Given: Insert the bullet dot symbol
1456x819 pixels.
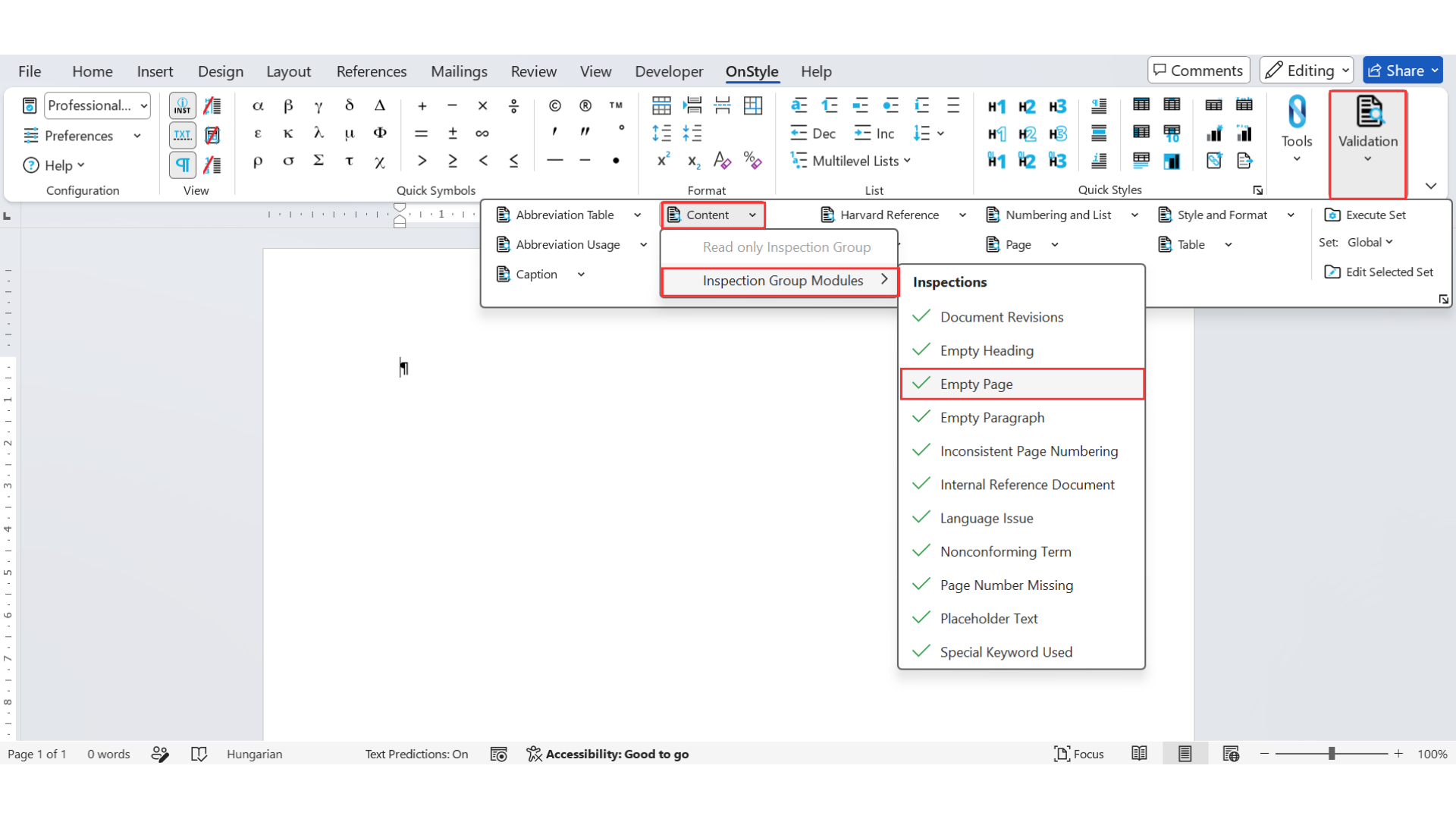Looking at the screenshot, I should pyautogui.click(x=616, y=161).
